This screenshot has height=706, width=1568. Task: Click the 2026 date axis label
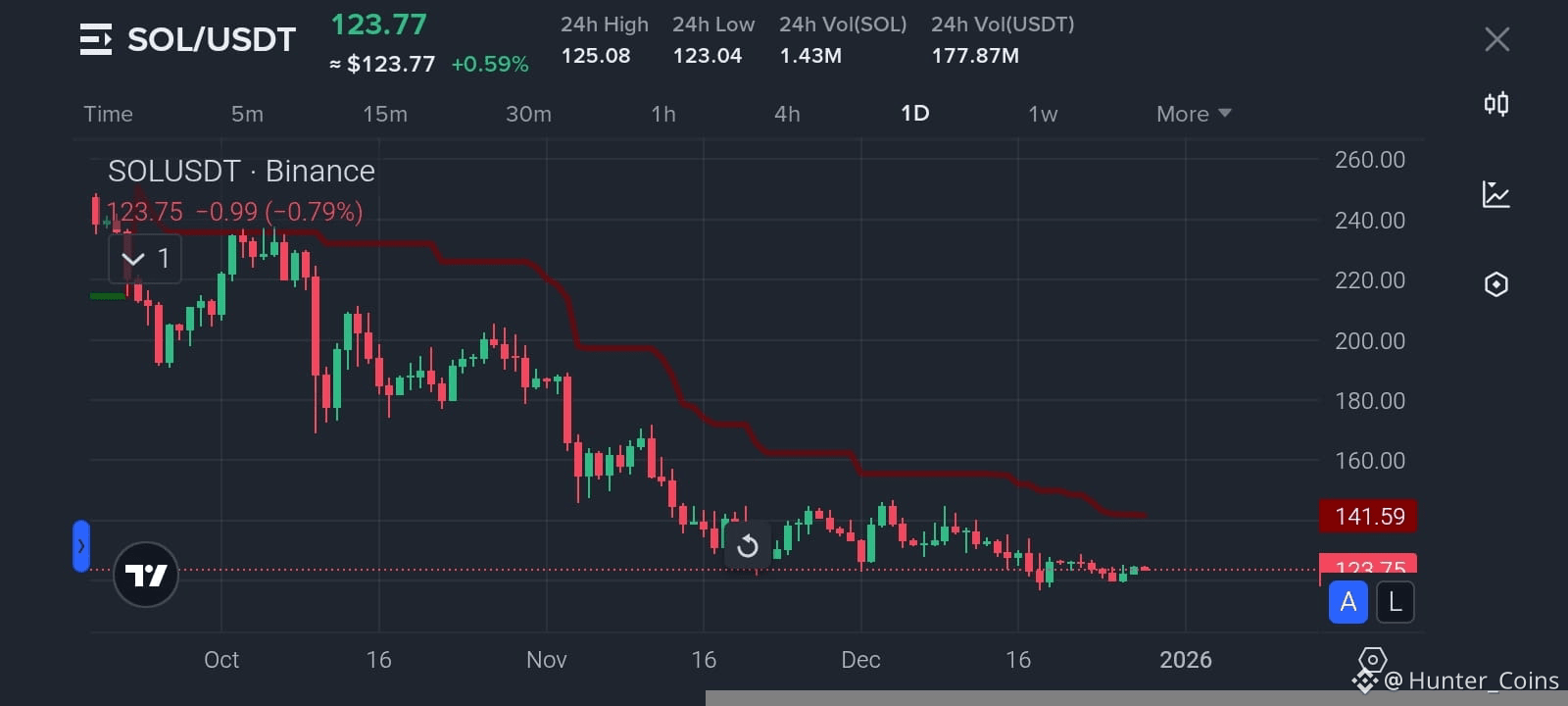(x=1186, y=660)
